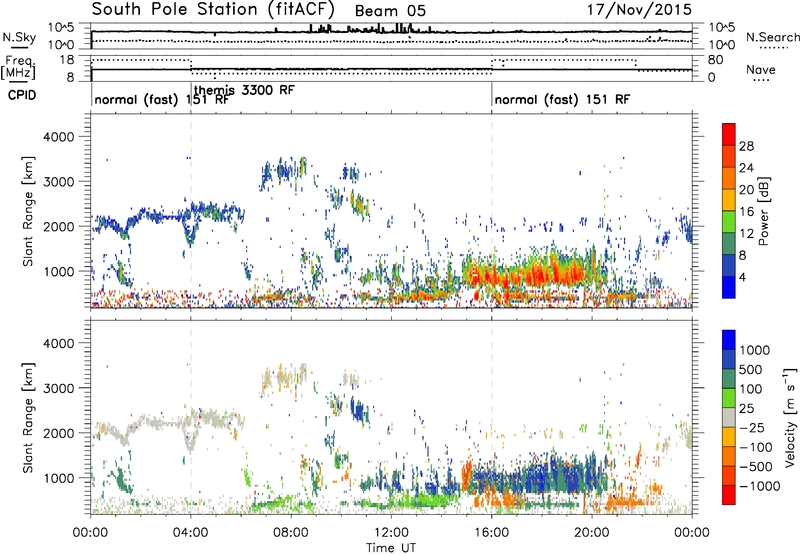Viewport: 800px width, 554px height.
Task: Click the '3000' tick on the velocity panel
Action: [x=59, y=388]
